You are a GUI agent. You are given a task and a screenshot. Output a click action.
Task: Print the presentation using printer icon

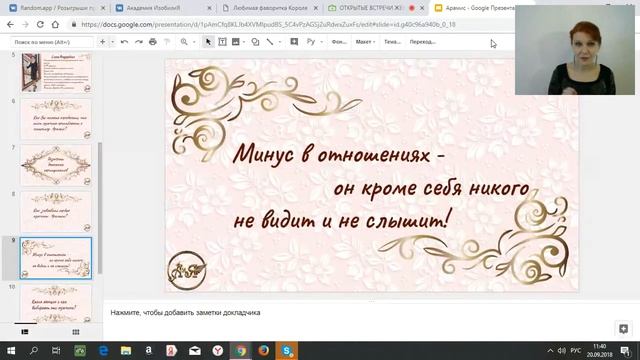point(153,42)
